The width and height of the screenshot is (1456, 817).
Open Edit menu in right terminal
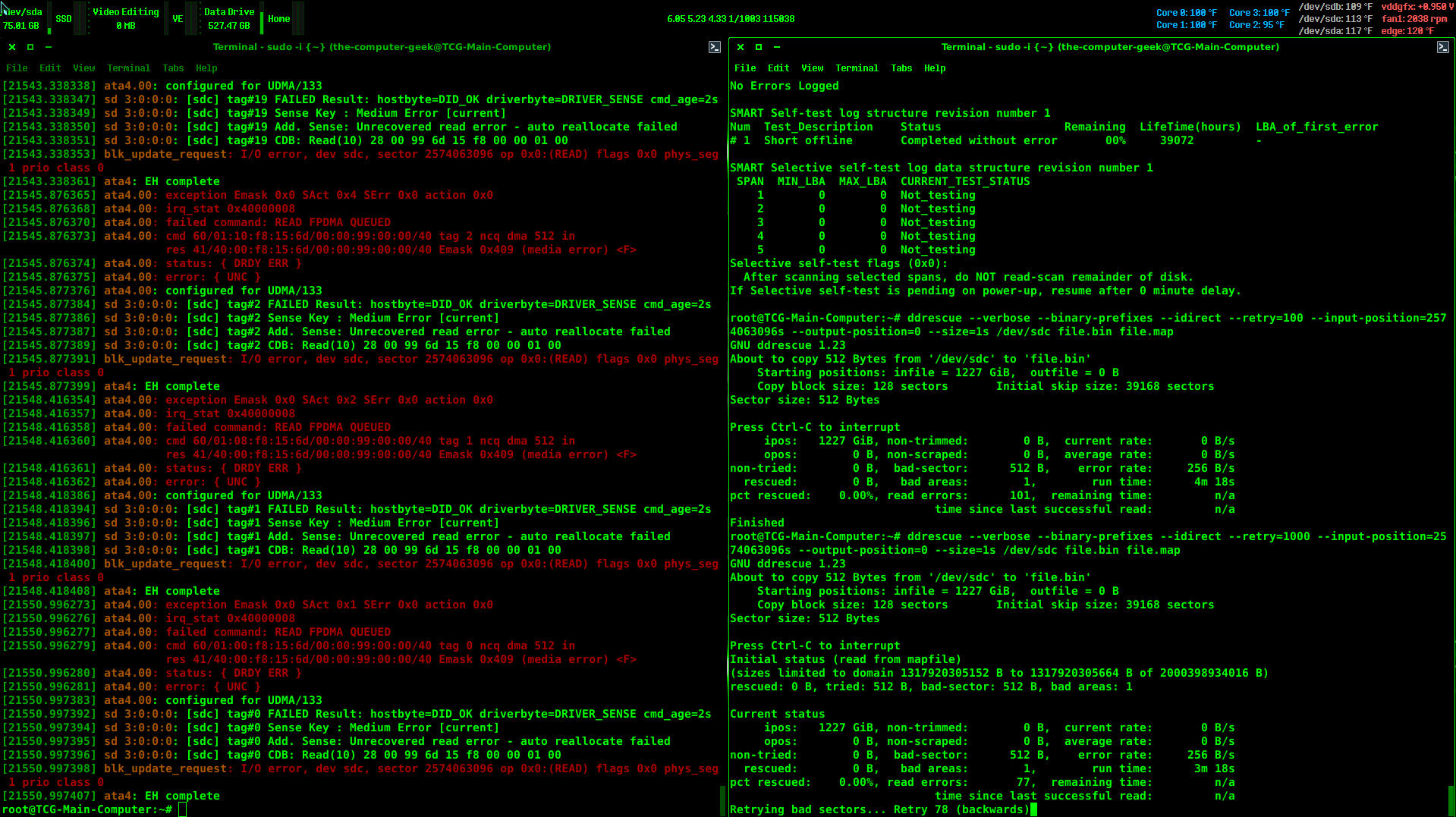click(778, 68)
